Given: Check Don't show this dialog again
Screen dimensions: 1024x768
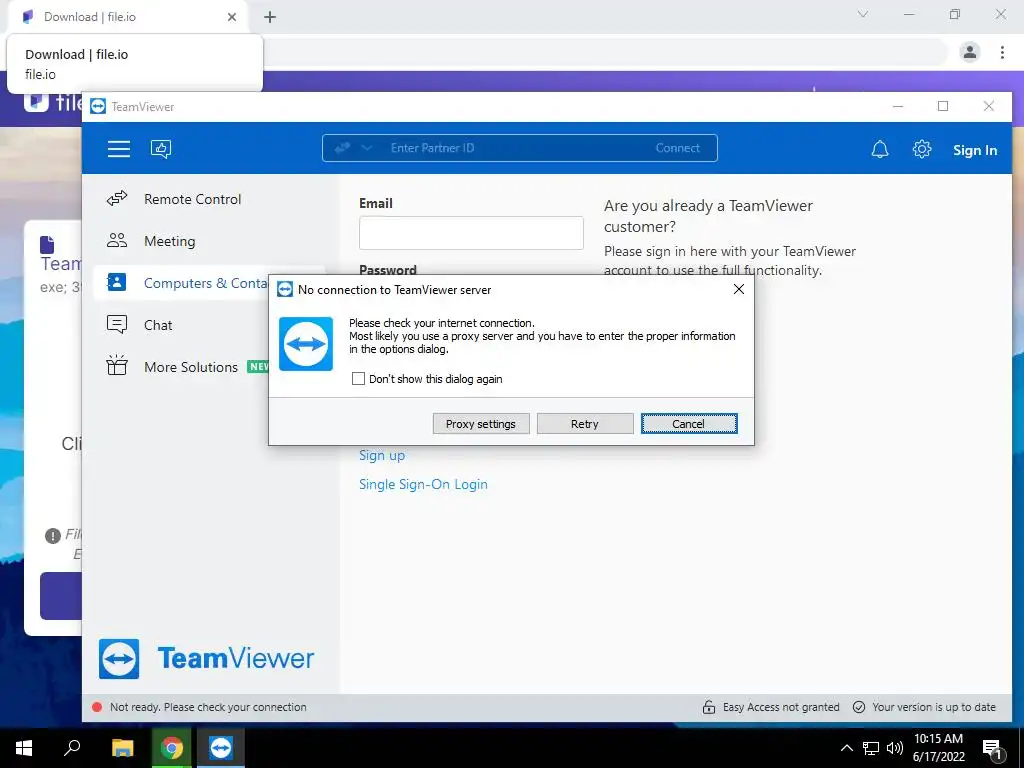Looking at the screenshot, I should pos(358,379).
